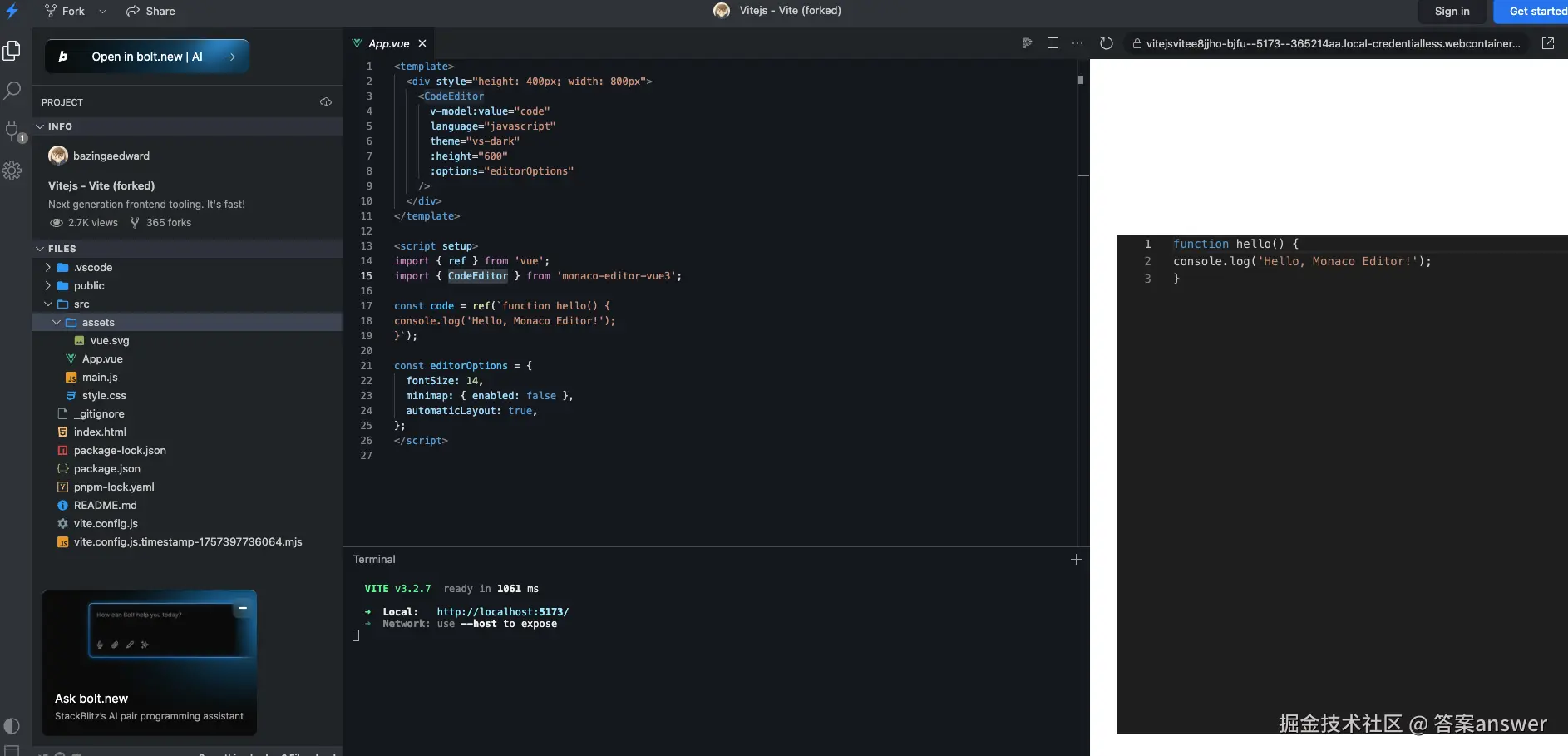This screenshot has width=1568, height=756.
Task: Add a new terminal with plus icon
Action: tap(1076, 560)
